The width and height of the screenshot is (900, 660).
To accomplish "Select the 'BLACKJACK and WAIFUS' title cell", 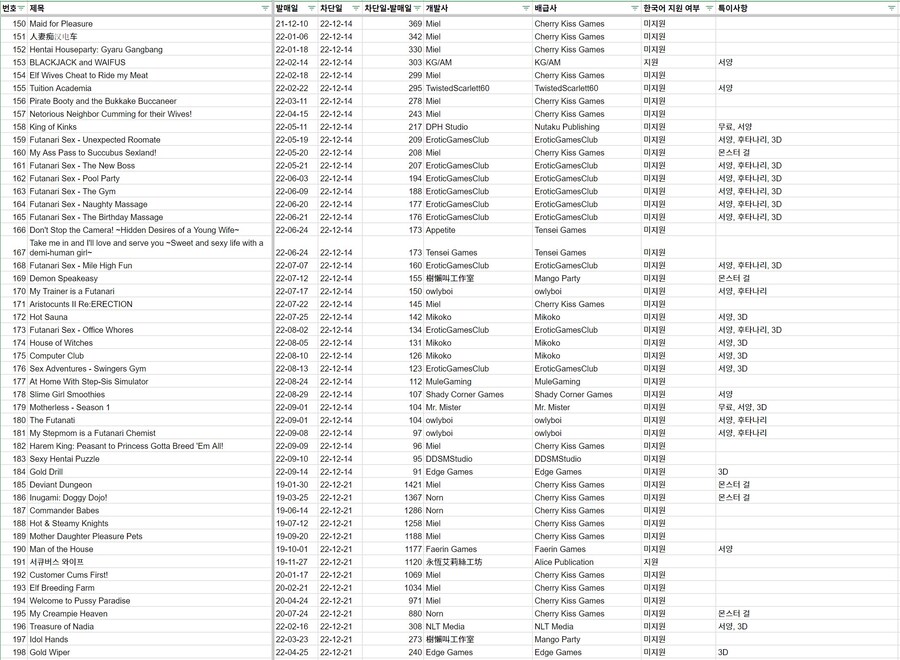I will pos(149,62).
